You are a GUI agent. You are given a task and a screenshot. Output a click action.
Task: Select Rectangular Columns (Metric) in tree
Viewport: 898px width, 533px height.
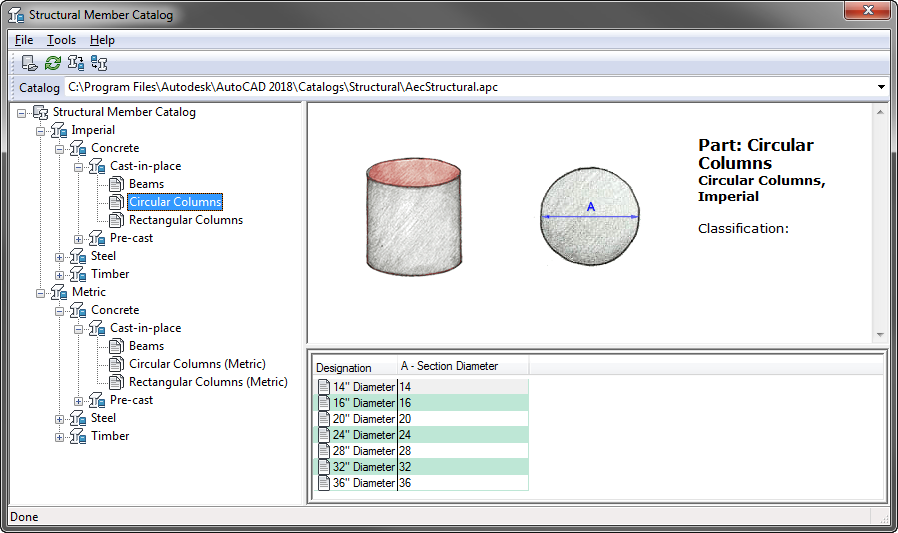pos(208,382)
